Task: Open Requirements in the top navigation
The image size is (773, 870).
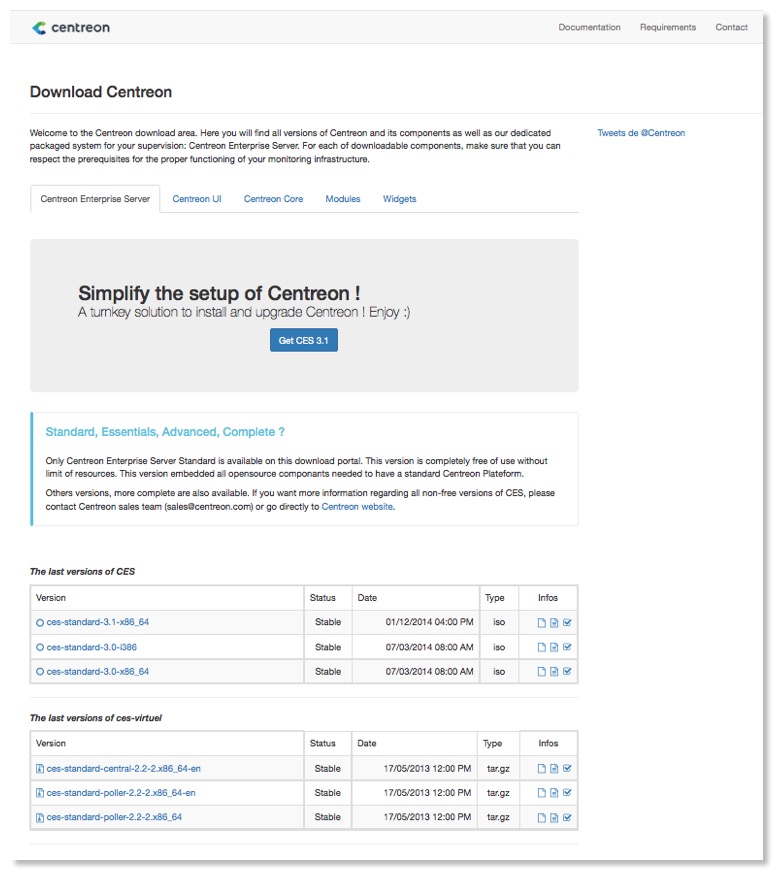Action: coord(668,27)
